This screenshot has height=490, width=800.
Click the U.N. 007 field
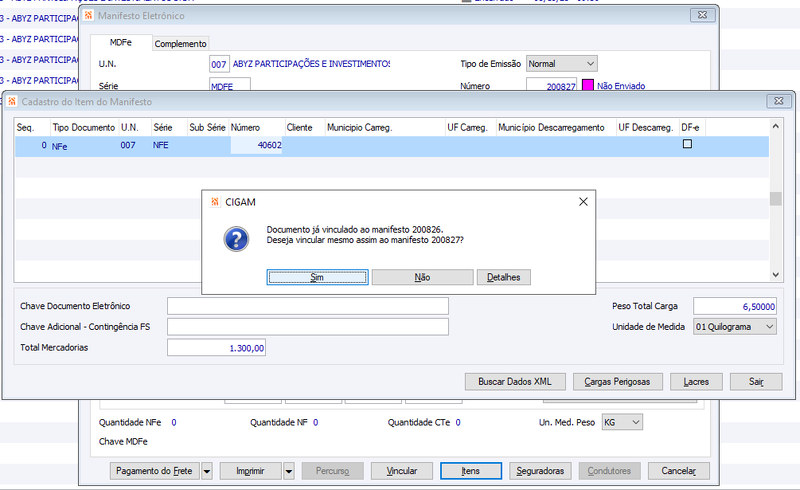click(219, 64)
